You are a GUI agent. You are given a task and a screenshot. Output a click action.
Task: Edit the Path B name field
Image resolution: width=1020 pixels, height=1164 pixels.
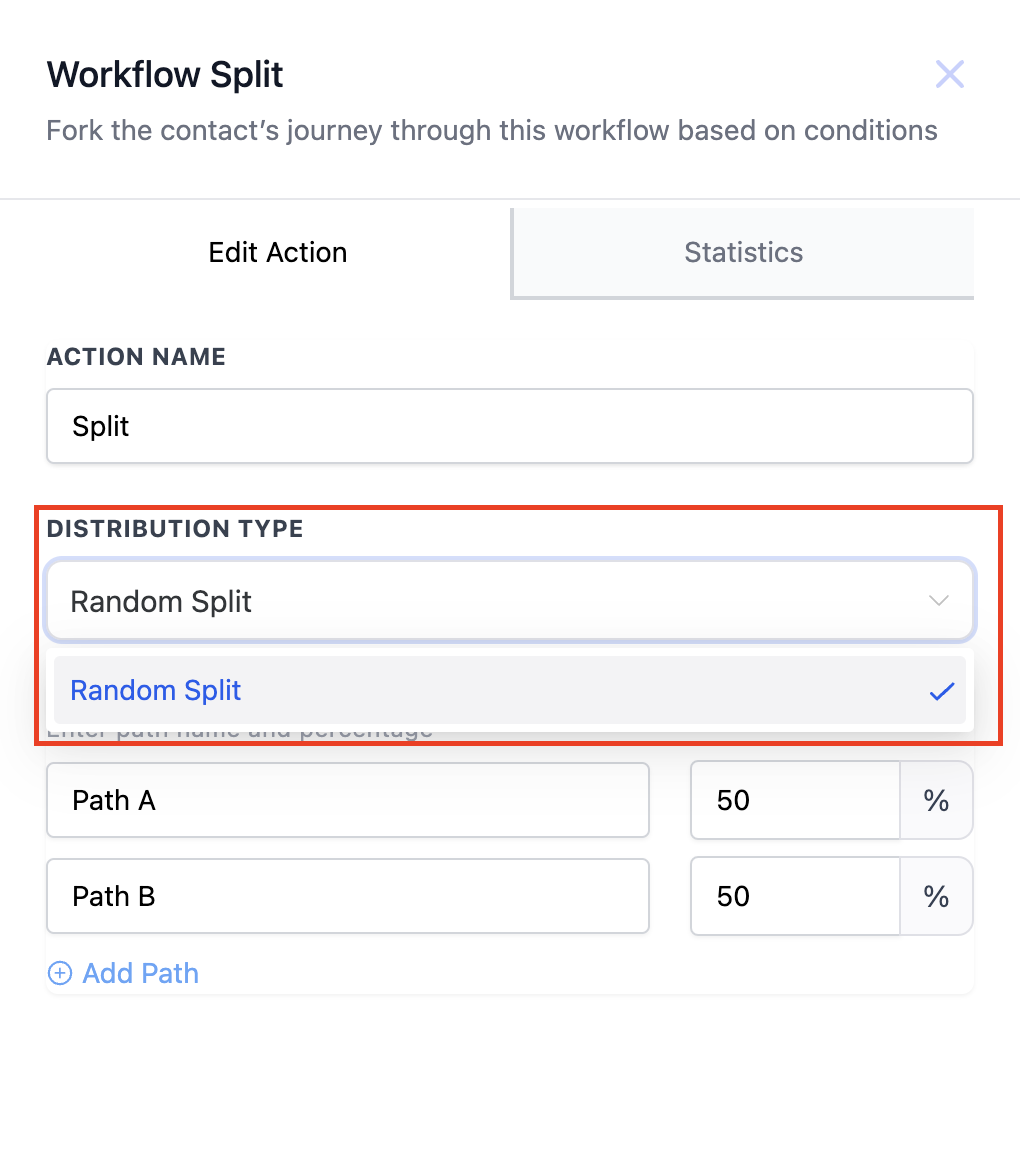pyautogui.click(x=347, y=896)
